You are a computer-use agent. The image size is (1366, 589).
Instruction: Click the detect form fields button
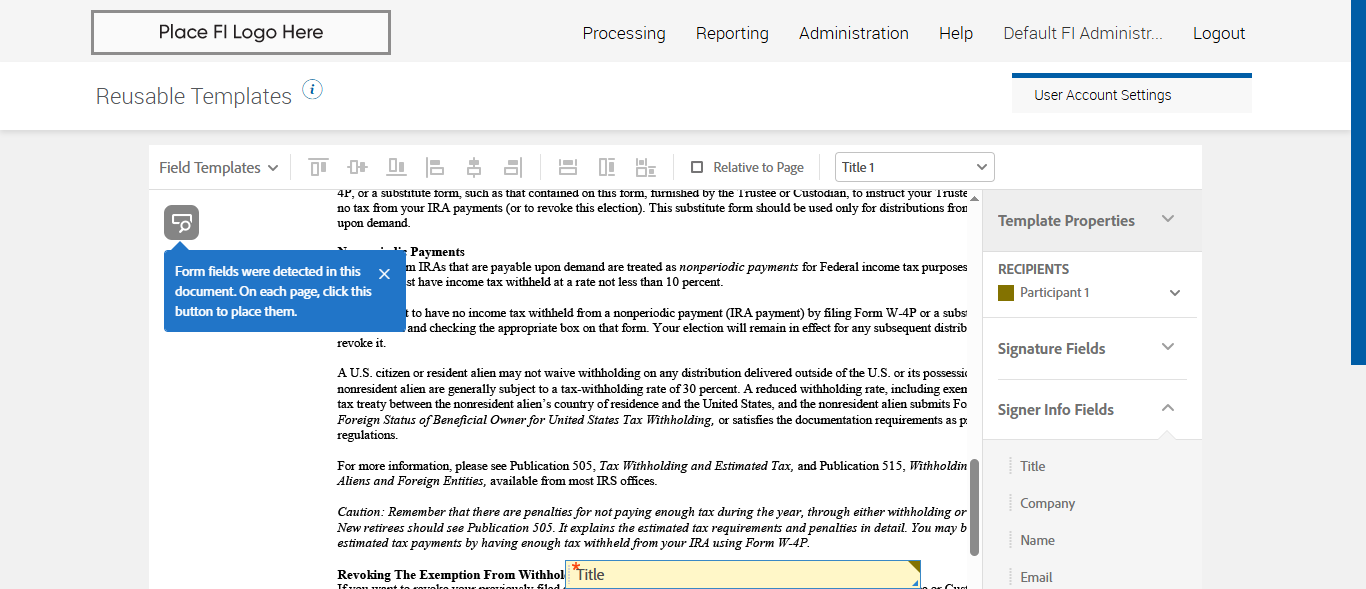182,223
